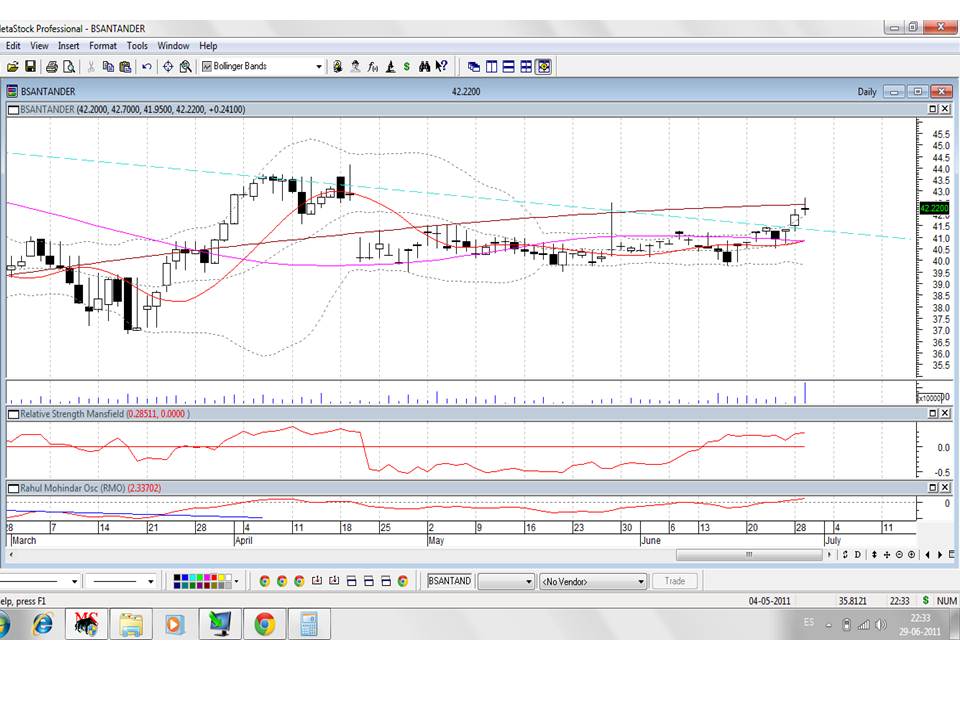Click the Trade button

[675, 581]
